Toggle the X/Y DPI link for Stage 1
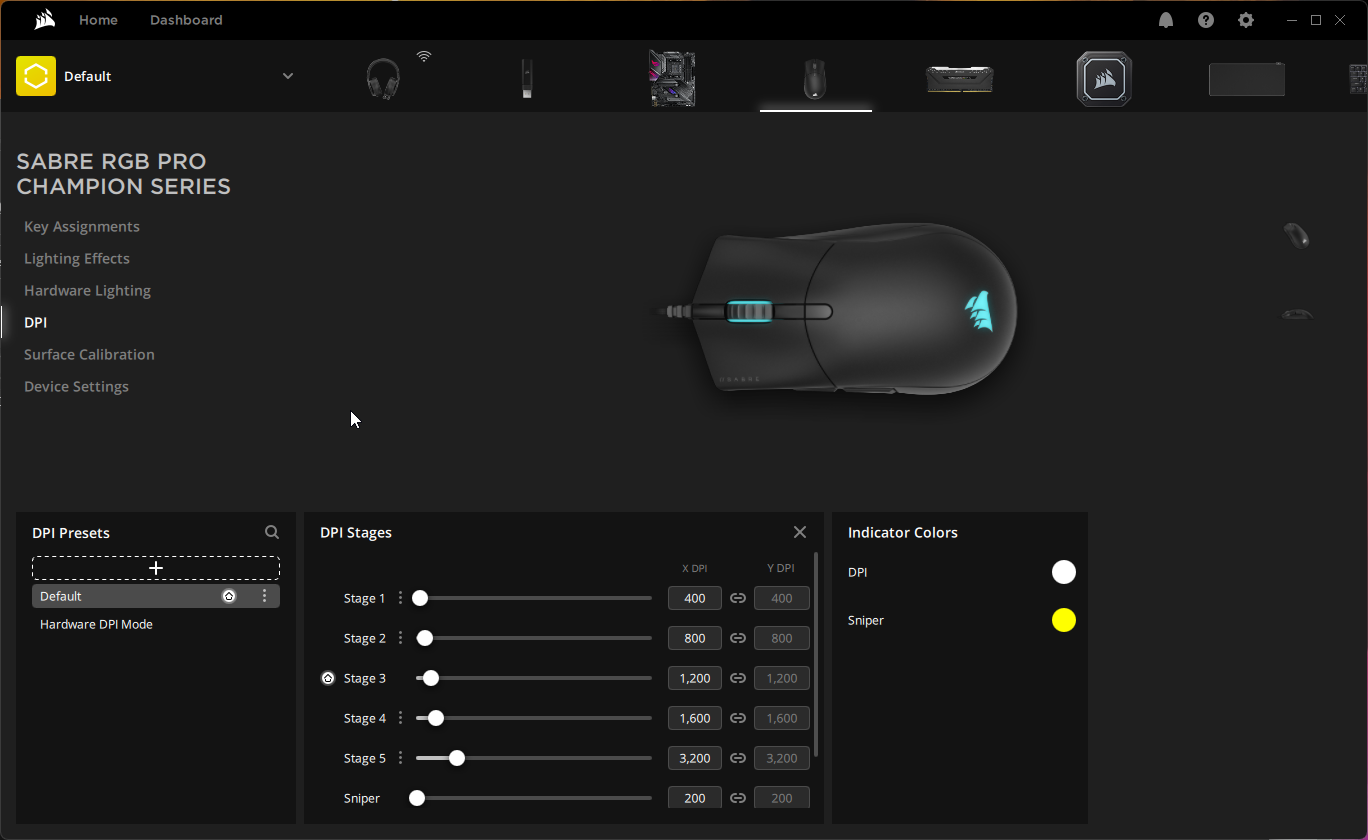 coord(738,598)
